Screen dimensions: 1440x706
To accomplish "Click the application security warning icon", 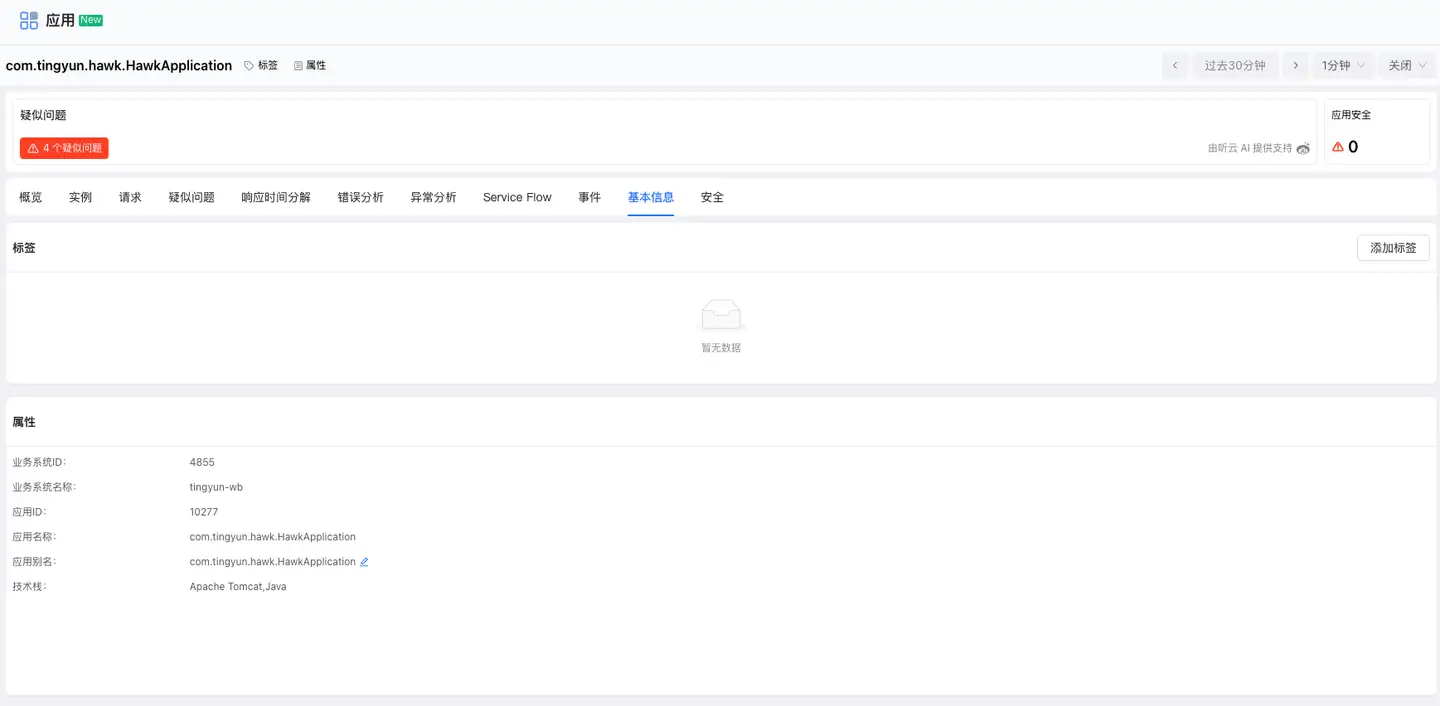I will click(x=1338, y=147).
